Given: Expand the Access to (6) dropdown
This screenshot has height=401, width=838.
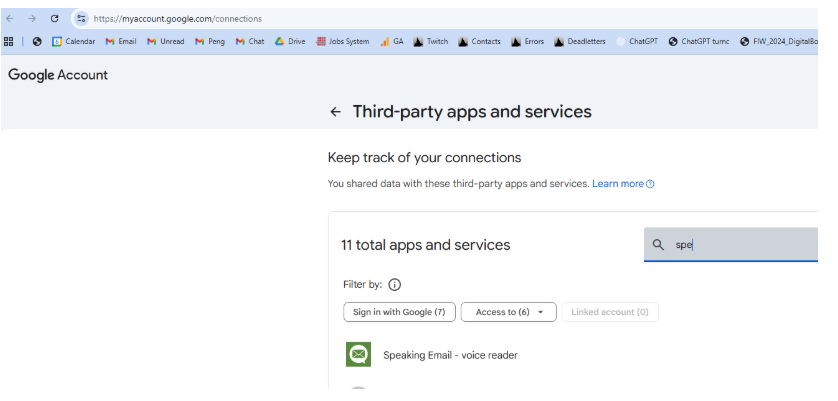Looking at the screenshot, I should (x=508, y=312).
